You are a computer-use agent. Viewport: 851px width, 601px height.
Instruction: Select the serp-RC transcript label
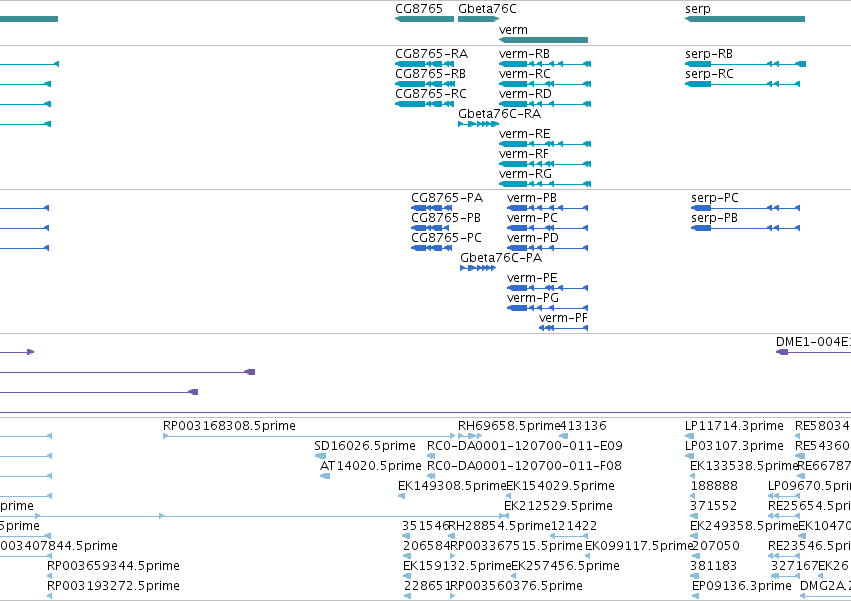[x=709, y=74]
